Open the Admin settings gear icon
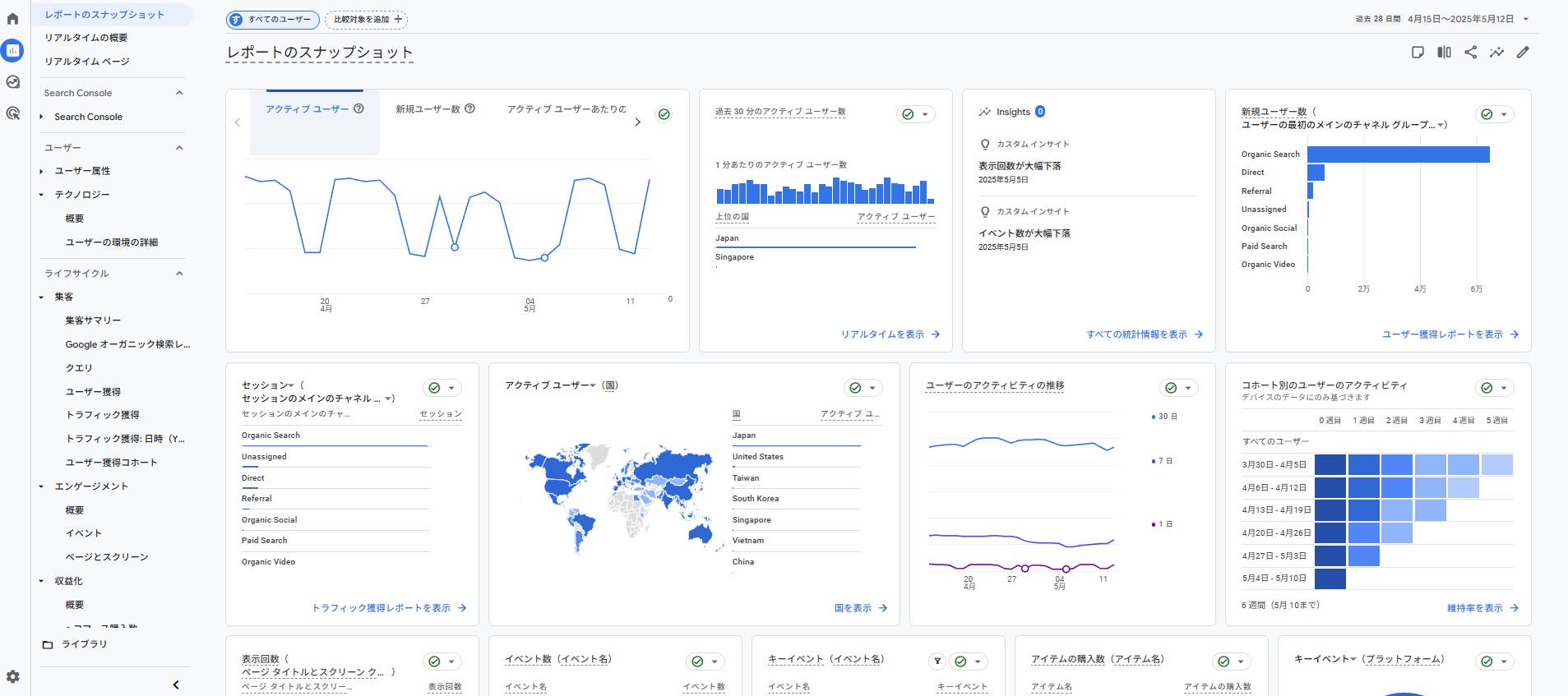This screenshot has height=696, width=1568. pos(12,677)
